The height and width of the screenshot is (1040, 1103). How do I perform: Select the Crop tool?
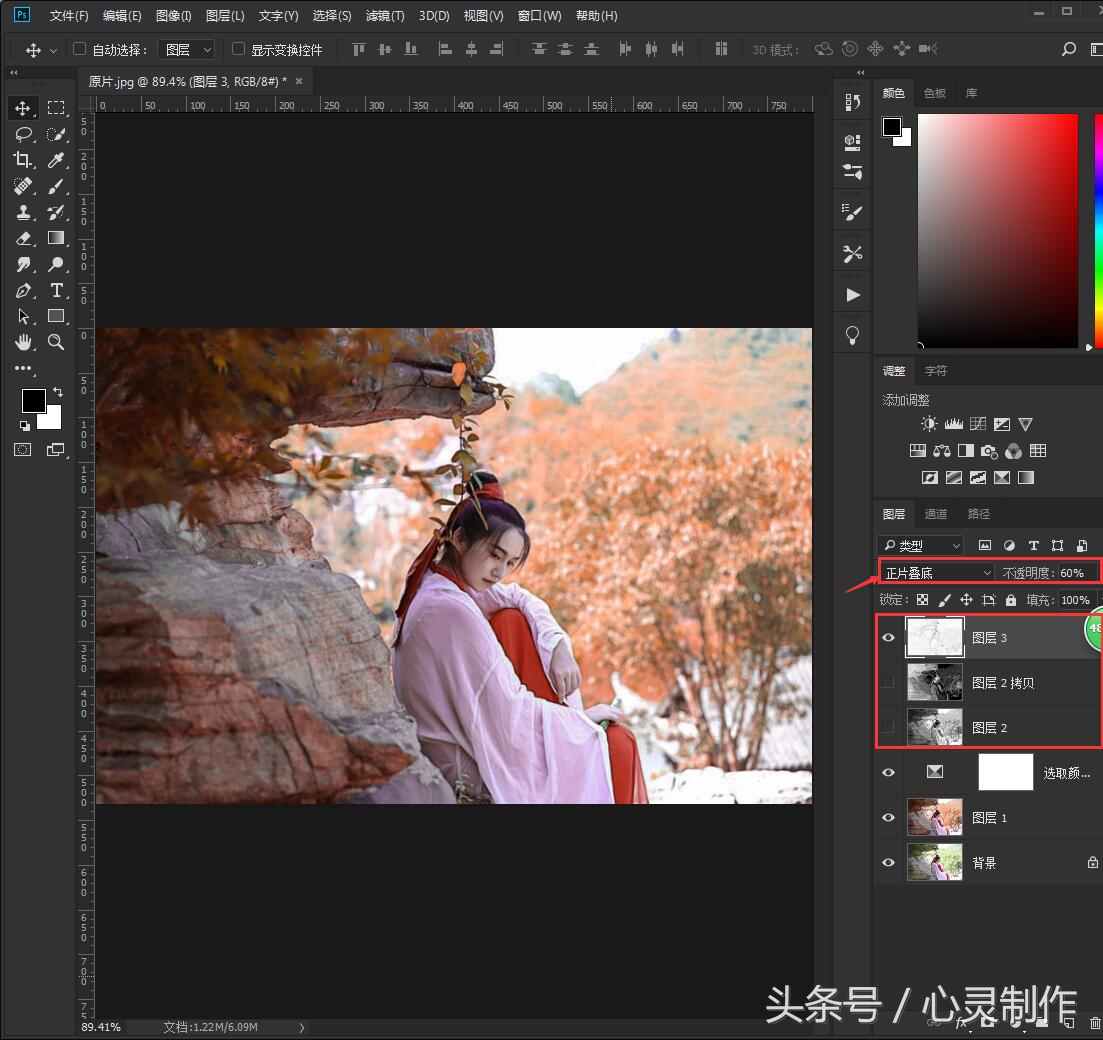coord(24,160)
